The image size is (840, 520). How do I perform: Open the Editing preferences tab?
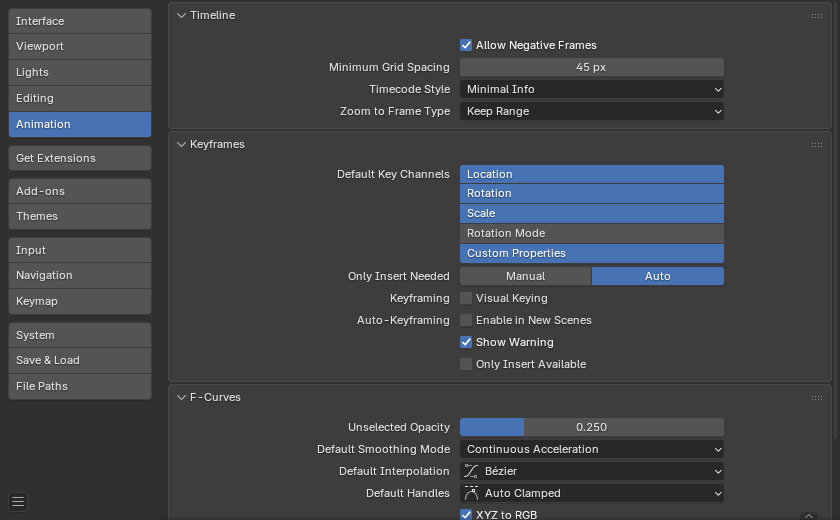click(80, 99)
